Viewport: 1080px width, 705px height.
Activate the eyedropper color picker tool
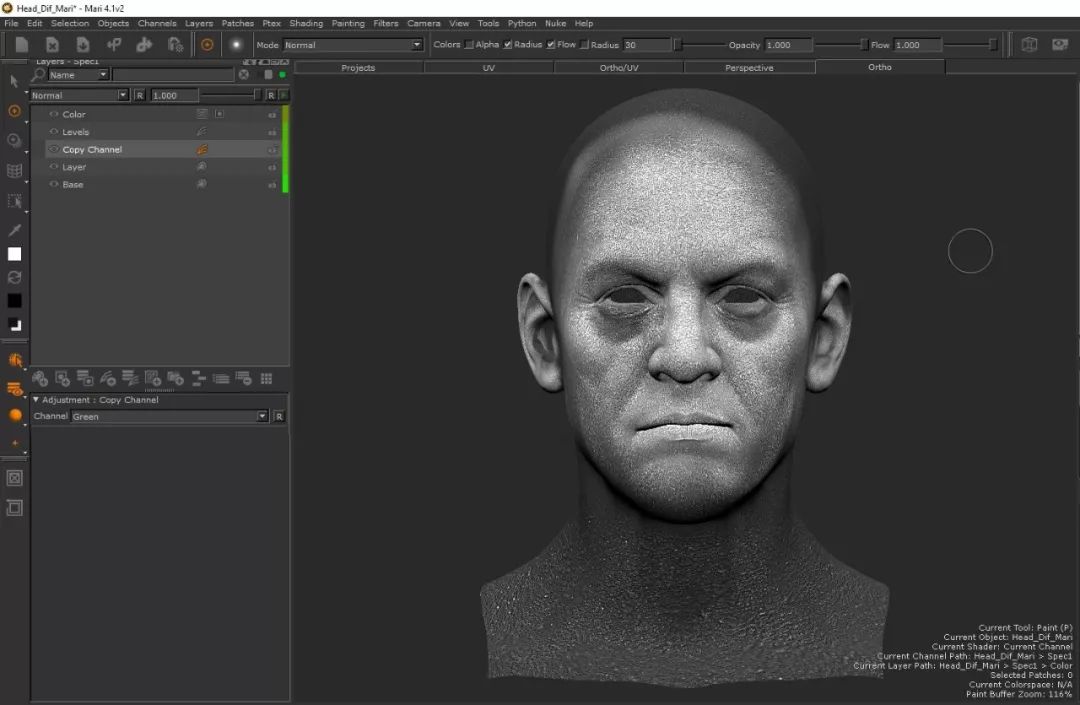coord(14,230)
